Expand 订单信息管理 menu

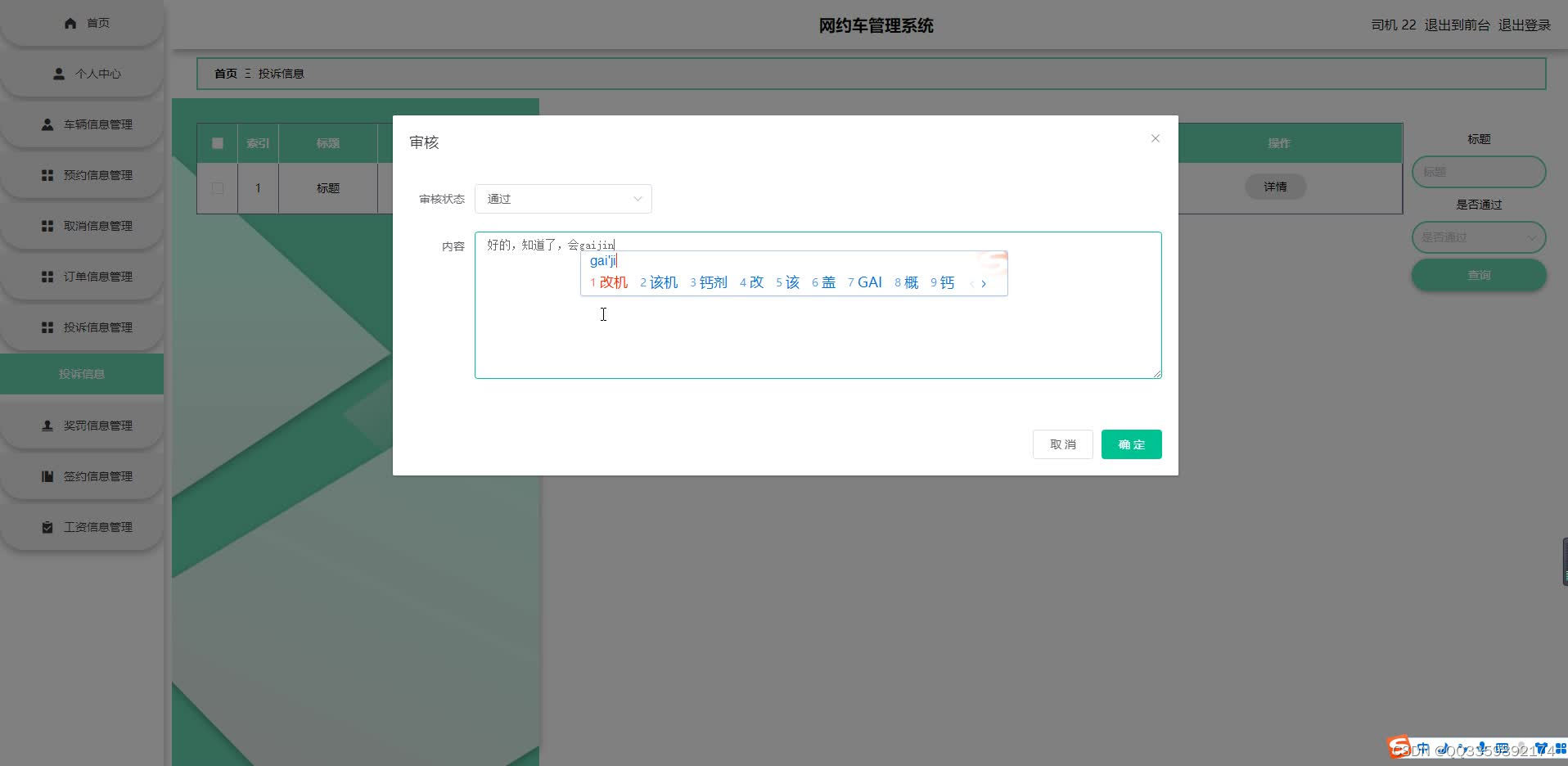[82, 277]
